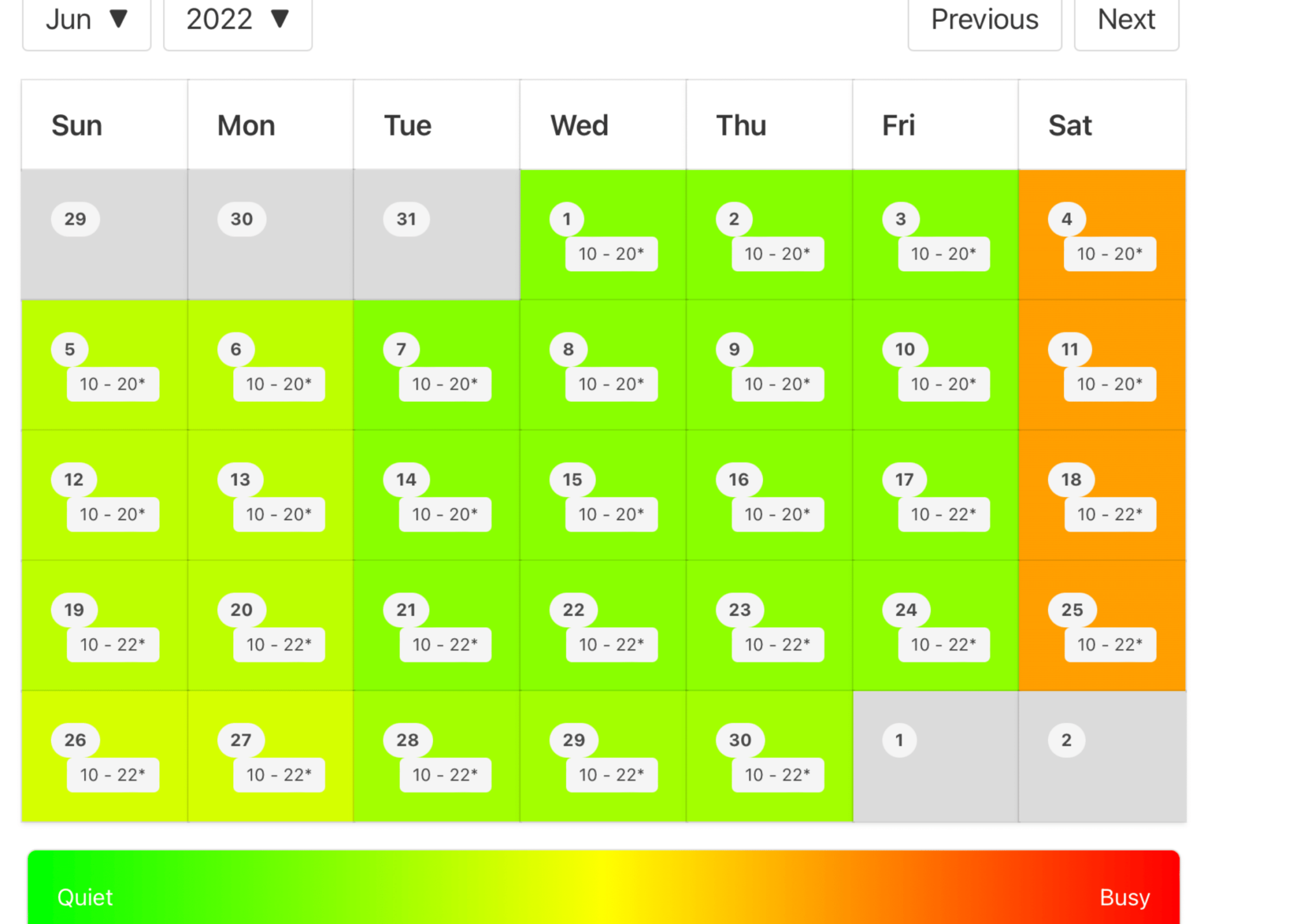
Task: Click the Quiet end of crowd legend
Action: pyautogui.click(x=85, y=897)
